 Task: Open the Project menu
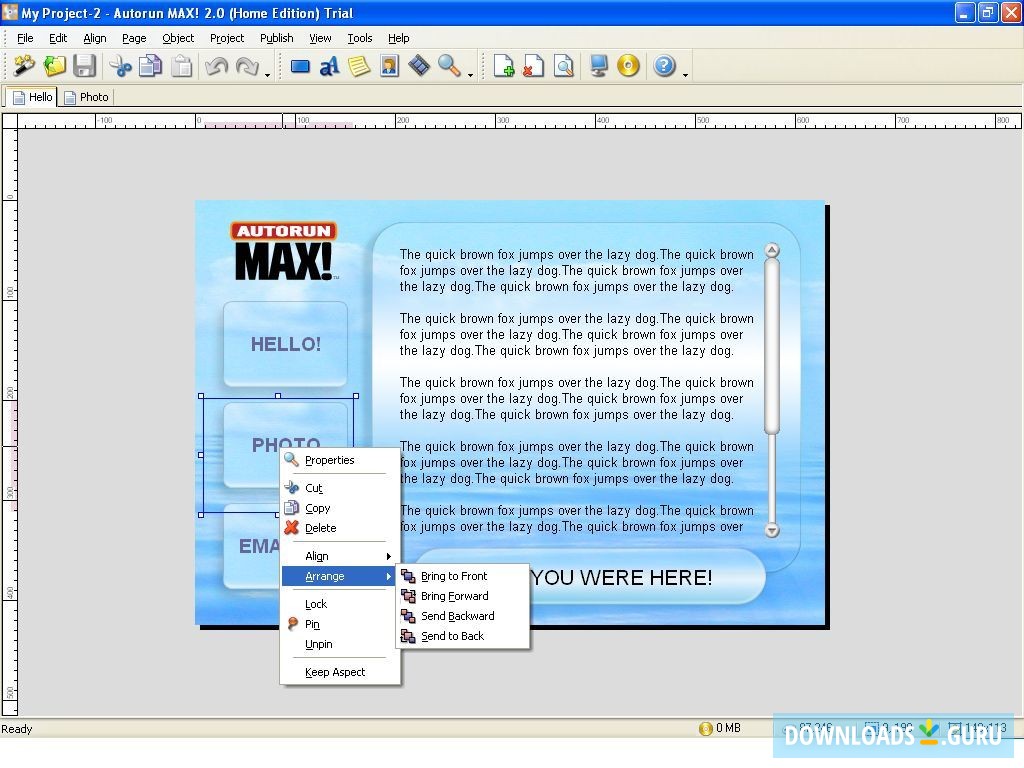click(x=227, y=38)
